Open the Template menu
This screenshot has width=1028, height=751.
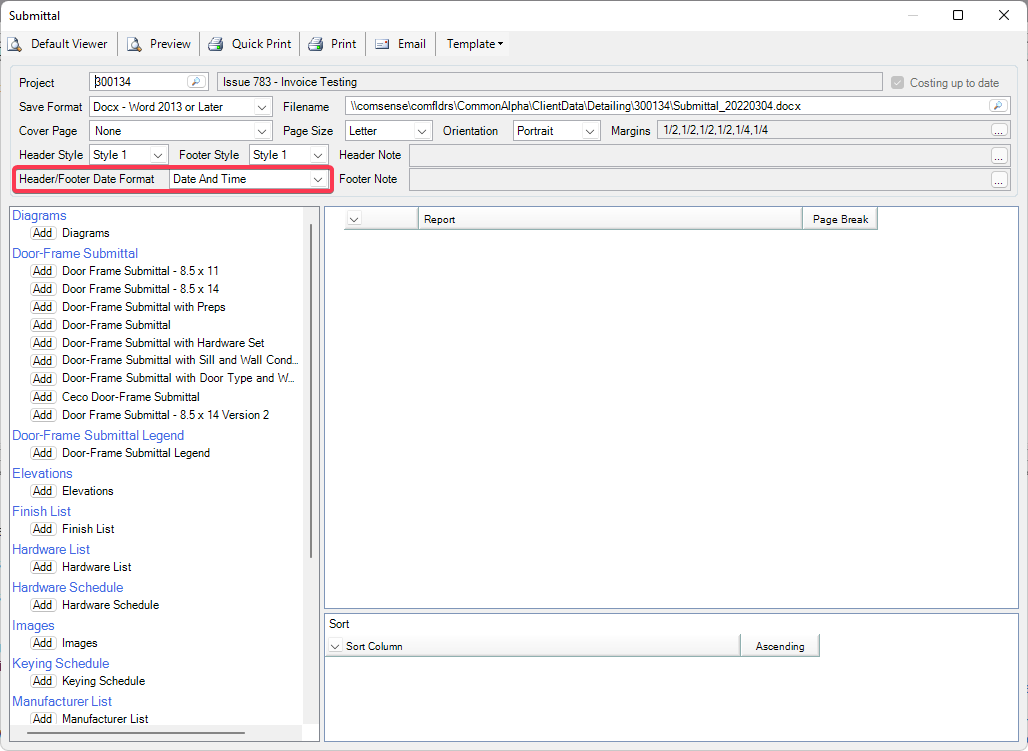click(x=475, y=44)
